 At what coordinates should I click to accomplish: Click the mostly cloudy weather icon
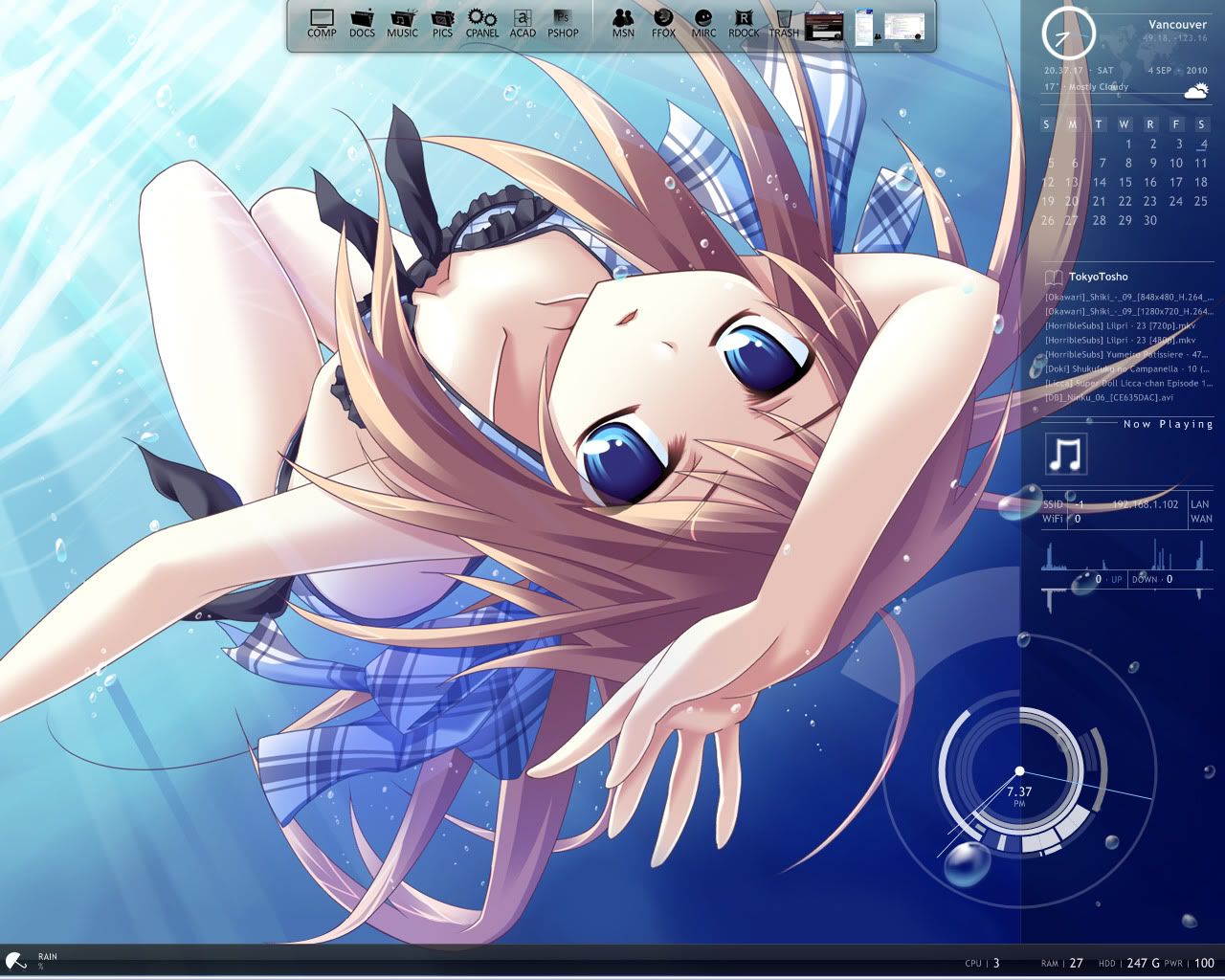(1195, 91)
